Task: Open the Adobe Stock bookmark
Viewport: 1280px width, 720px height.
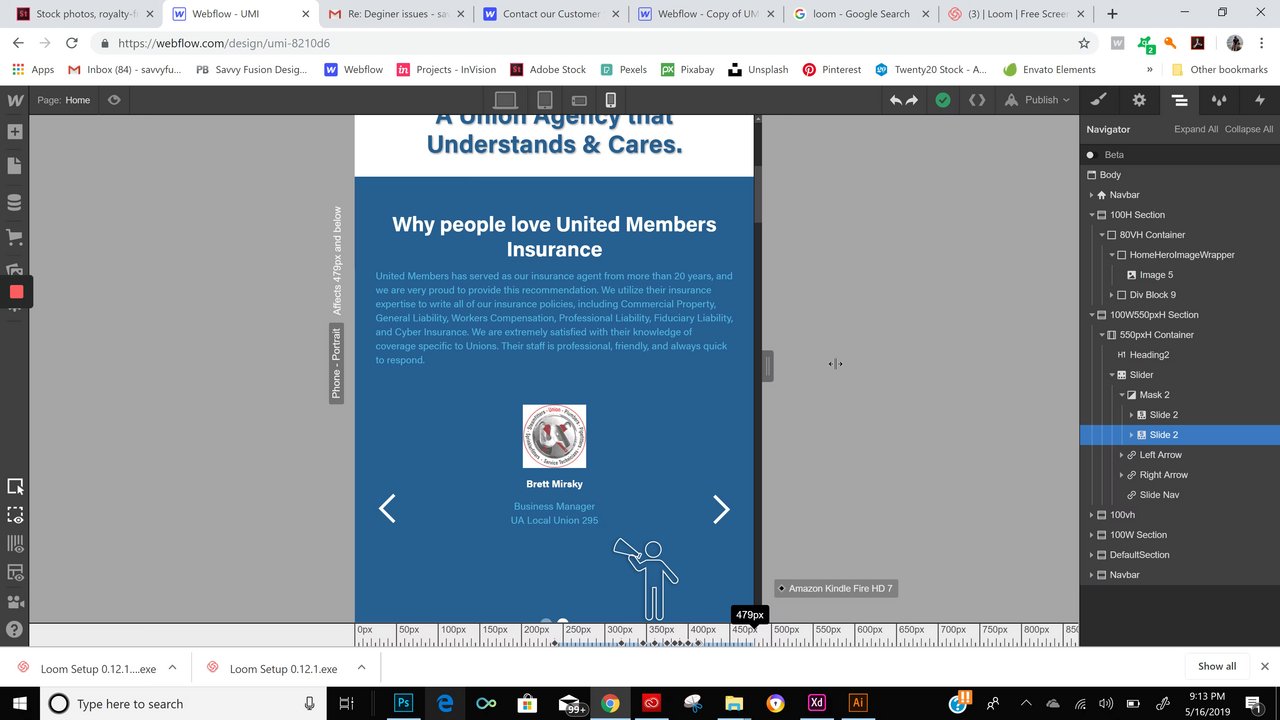Action: click(x=548, y=70)
